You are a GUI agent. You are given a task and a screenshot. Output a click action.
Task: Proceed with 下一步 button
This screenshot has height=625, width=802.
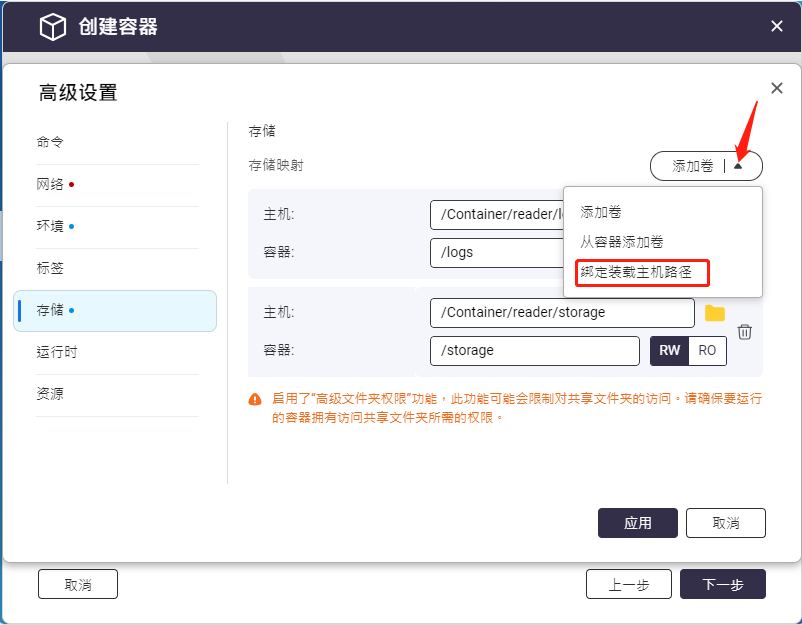point(723,584)
